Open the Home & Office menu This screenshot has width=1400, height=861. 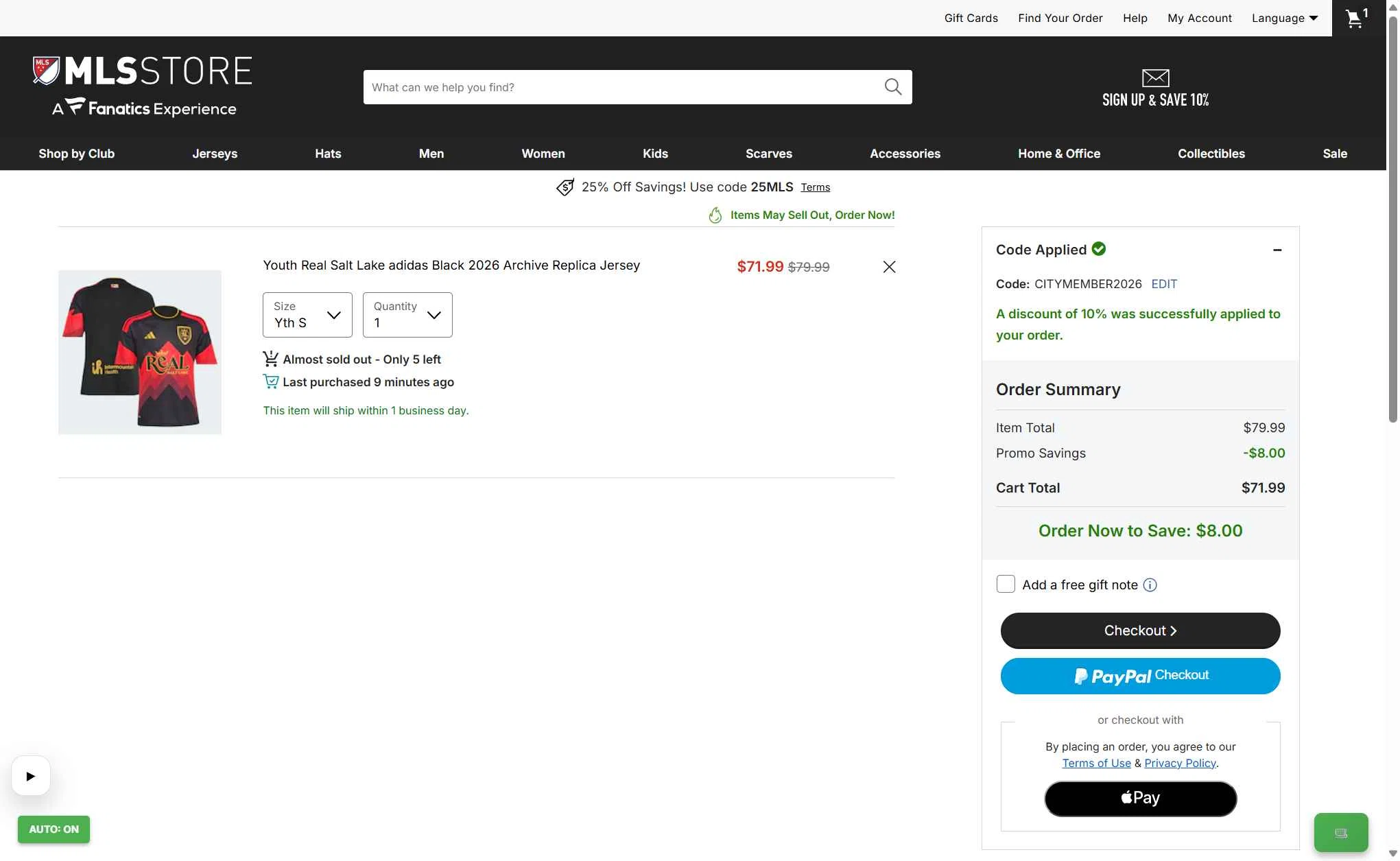[1059, 154]
